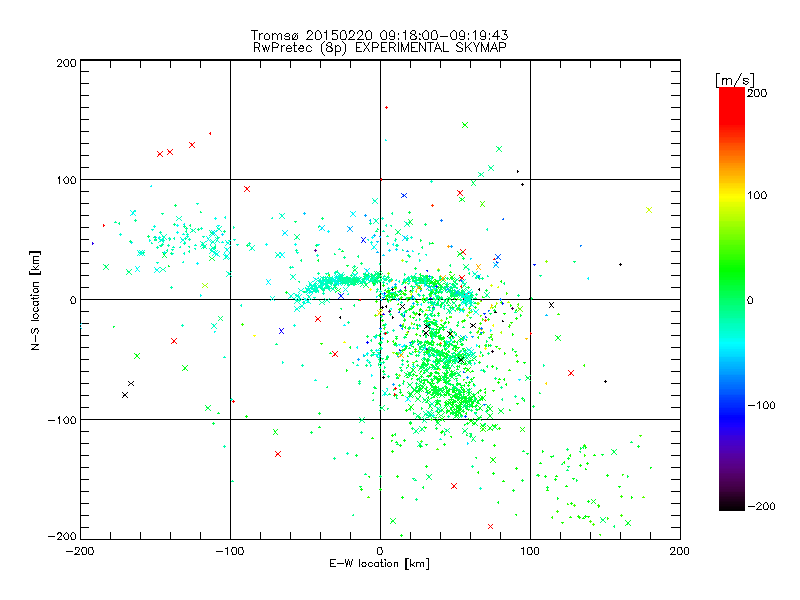Click the colorbar tick label '100'

tap(757, 195)
